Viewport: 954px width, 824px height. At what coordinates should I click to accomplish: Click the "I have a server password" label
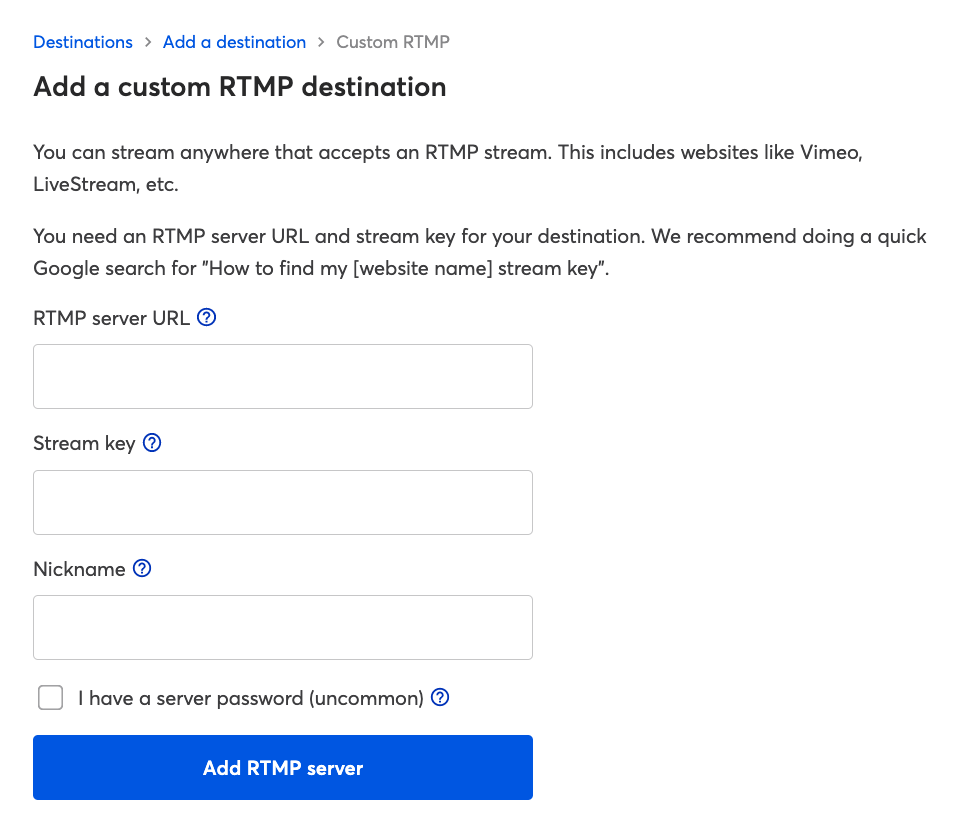(250, 698)
